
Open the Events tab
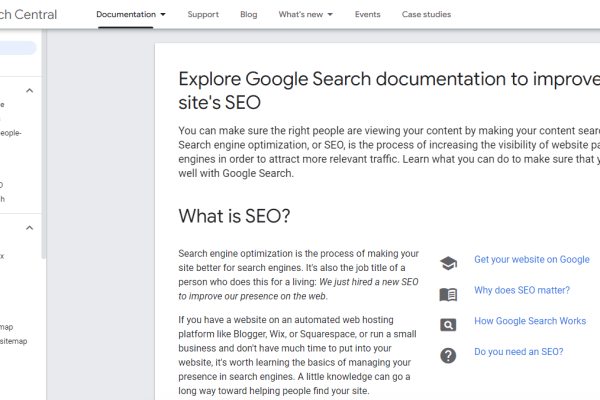(367, 15)
